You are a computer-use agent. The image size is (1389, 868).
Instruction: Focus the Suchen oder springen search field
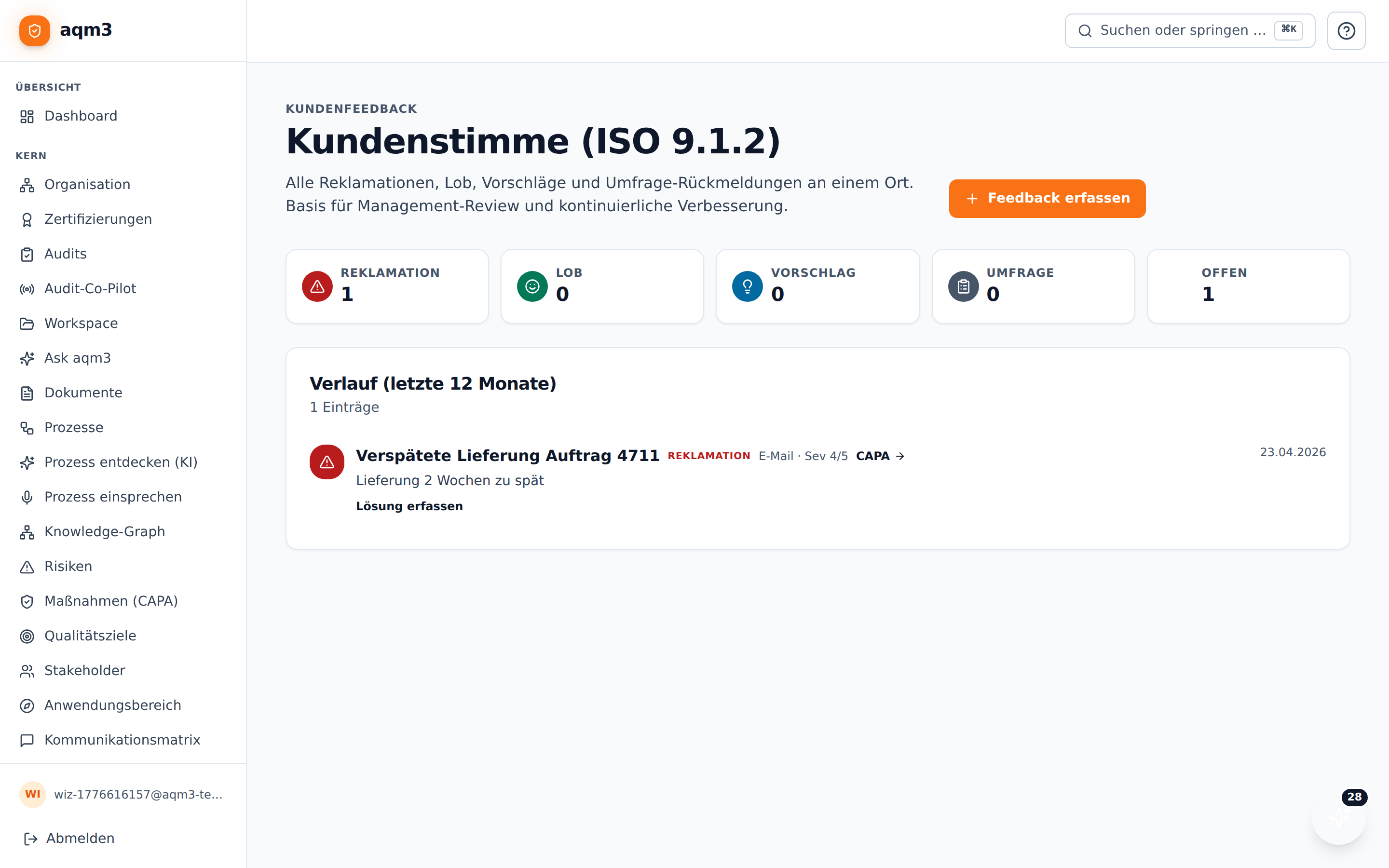click(x=1189, y=31)
